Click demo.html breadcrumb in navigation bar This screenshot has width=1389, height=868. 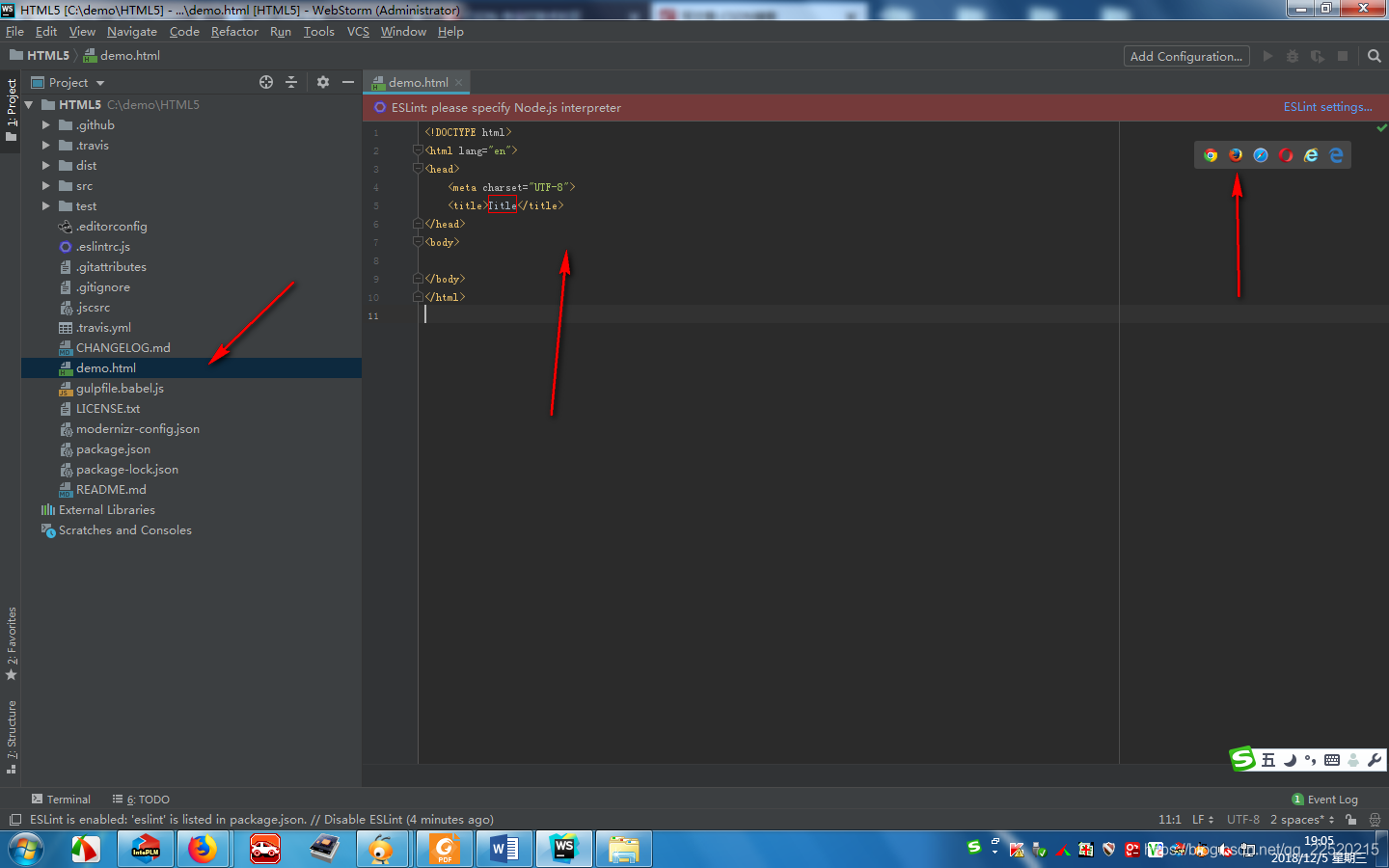click(122, 56)
